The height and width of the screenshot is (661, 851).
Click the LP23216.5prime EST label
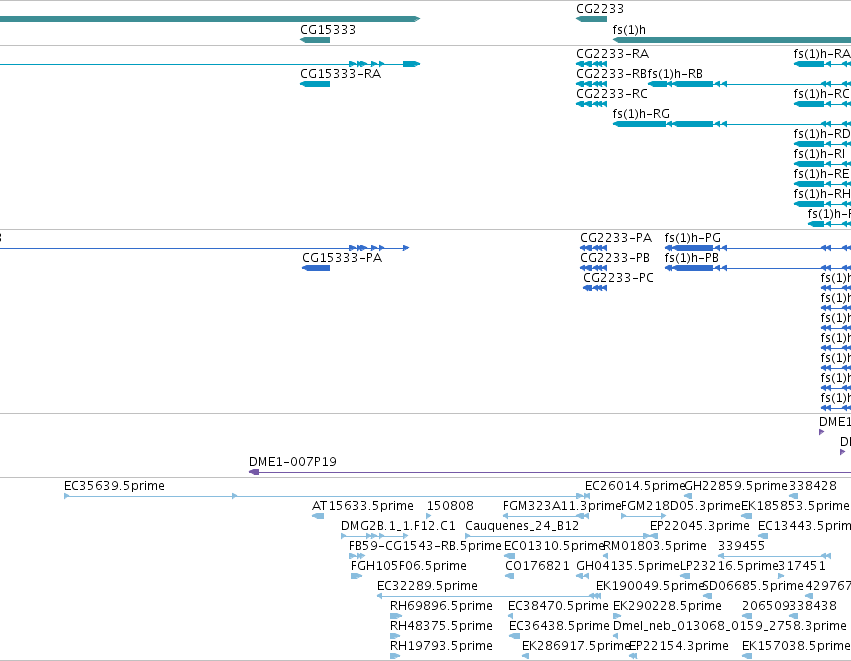pyautogui.click(x=729, y=566)
